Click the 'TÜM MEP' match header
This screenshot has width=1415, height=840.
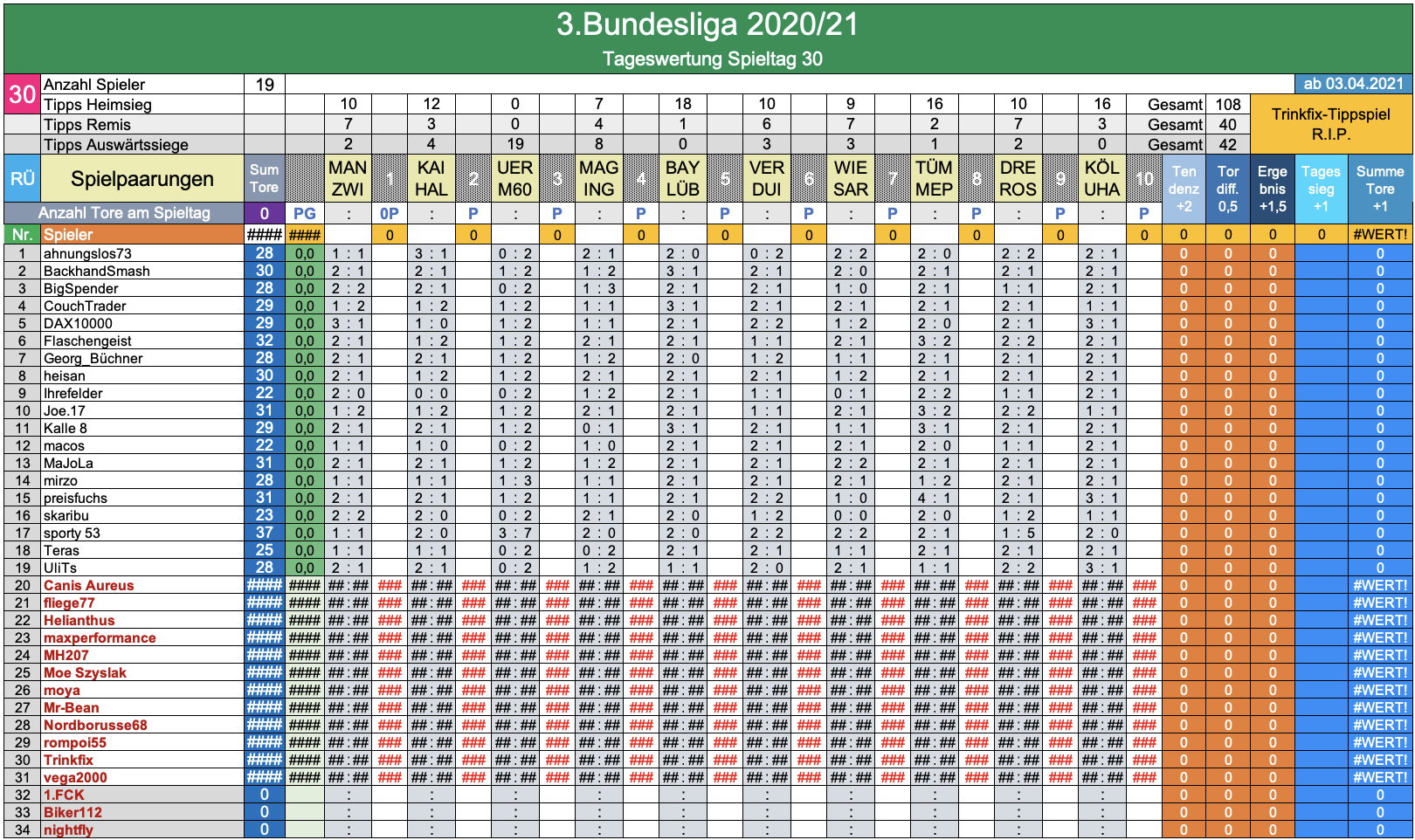click(935, 179)
